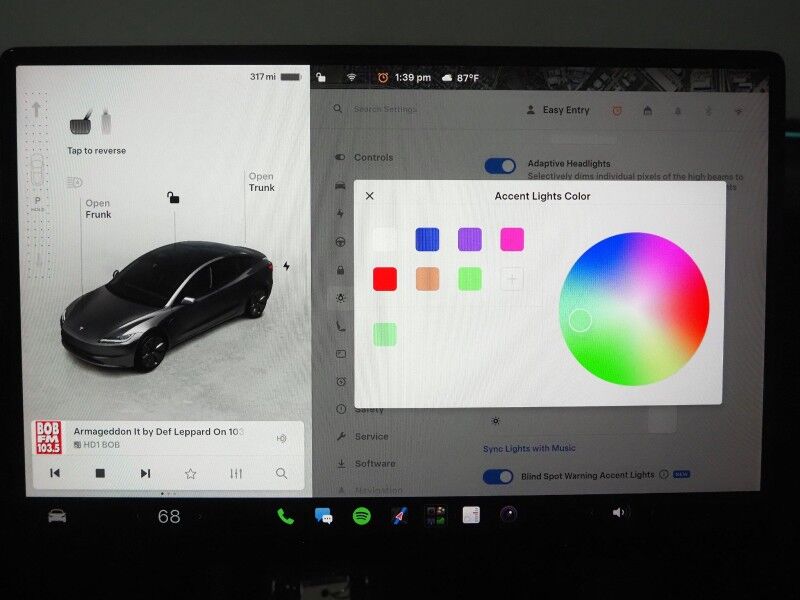This screenshot has width=800, height=600.
Task: Click the Search Settings field
Action: point(385,109)
